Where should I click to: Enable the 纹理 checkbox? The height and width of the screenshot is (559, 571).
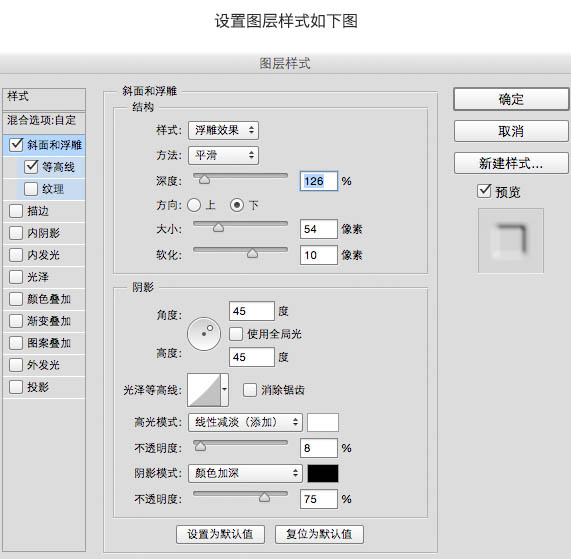31,189
